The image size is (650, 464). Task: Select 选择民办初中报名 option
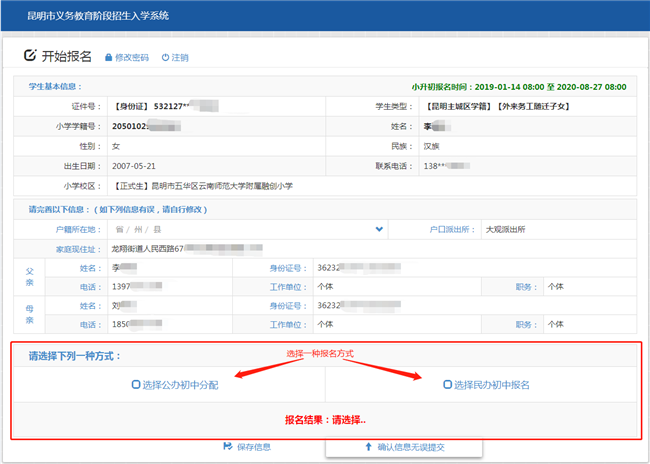click(448, 385)
